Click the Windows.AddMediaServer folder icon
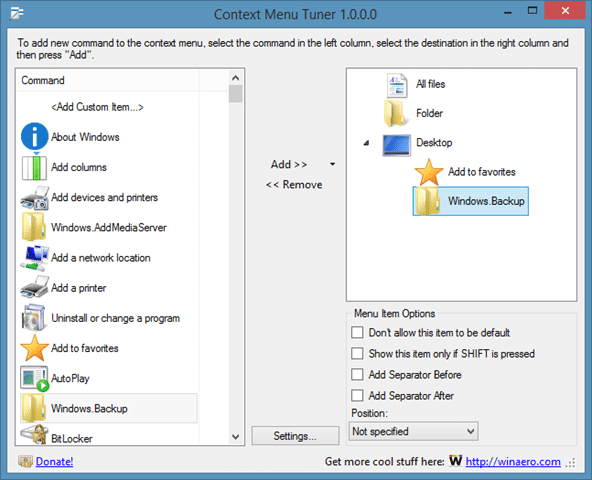Image resolution: width=592 pixels, height=480 pixels. (x=34, y=227)
